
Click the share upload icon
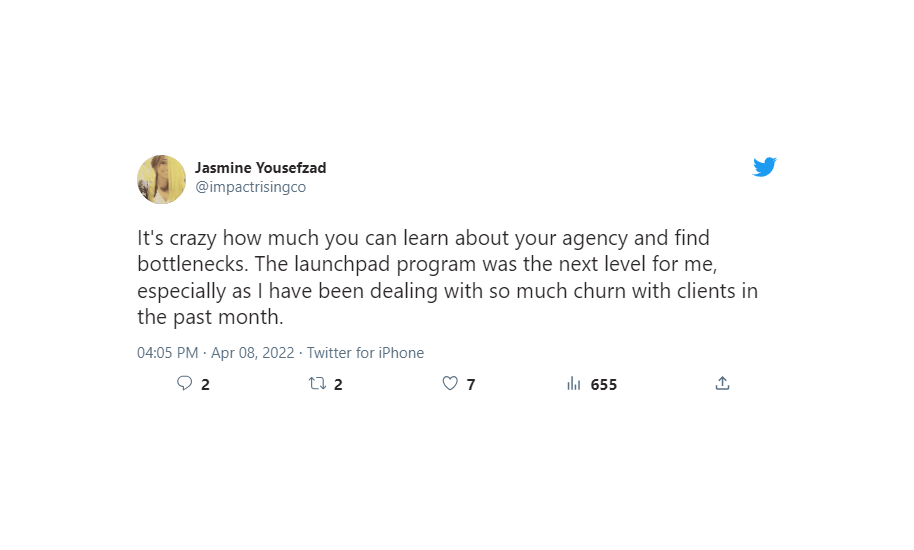[722, 383]
